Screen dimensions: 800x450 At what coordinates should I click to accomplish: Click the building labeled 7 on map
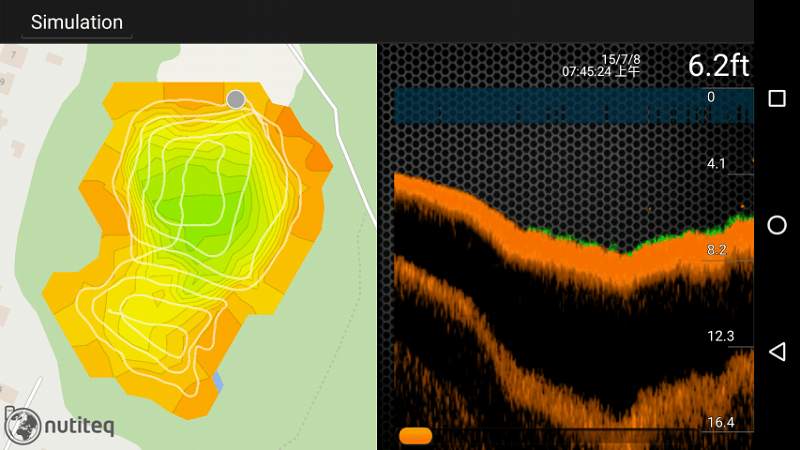(x=12, y=56)
